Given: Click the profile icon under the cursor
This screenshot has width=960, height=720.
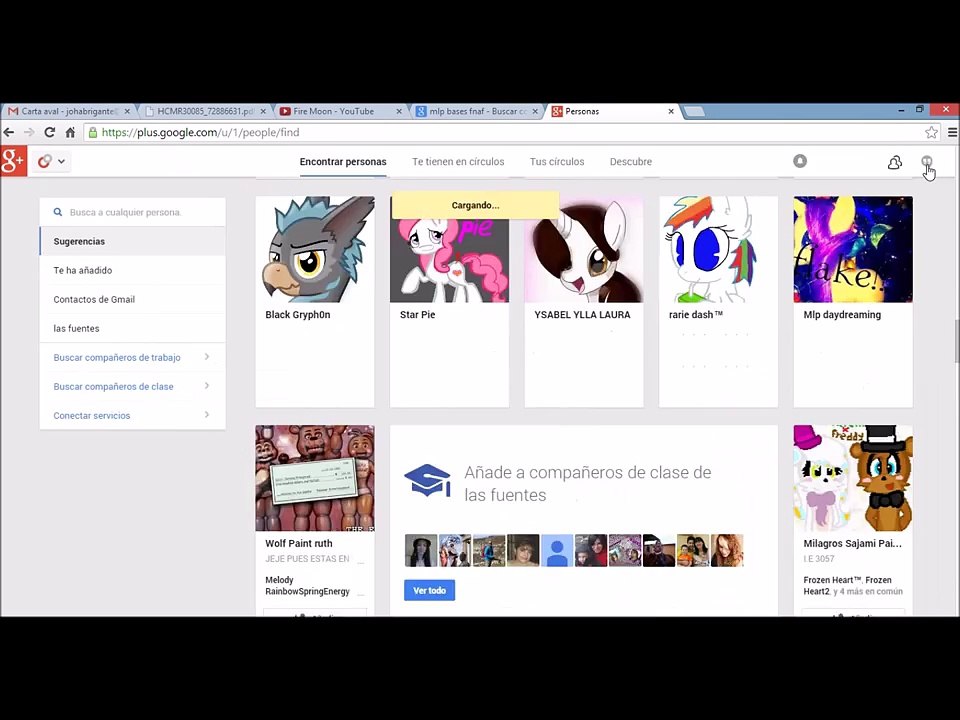Looking at the screenshot, I should (927, 162).
